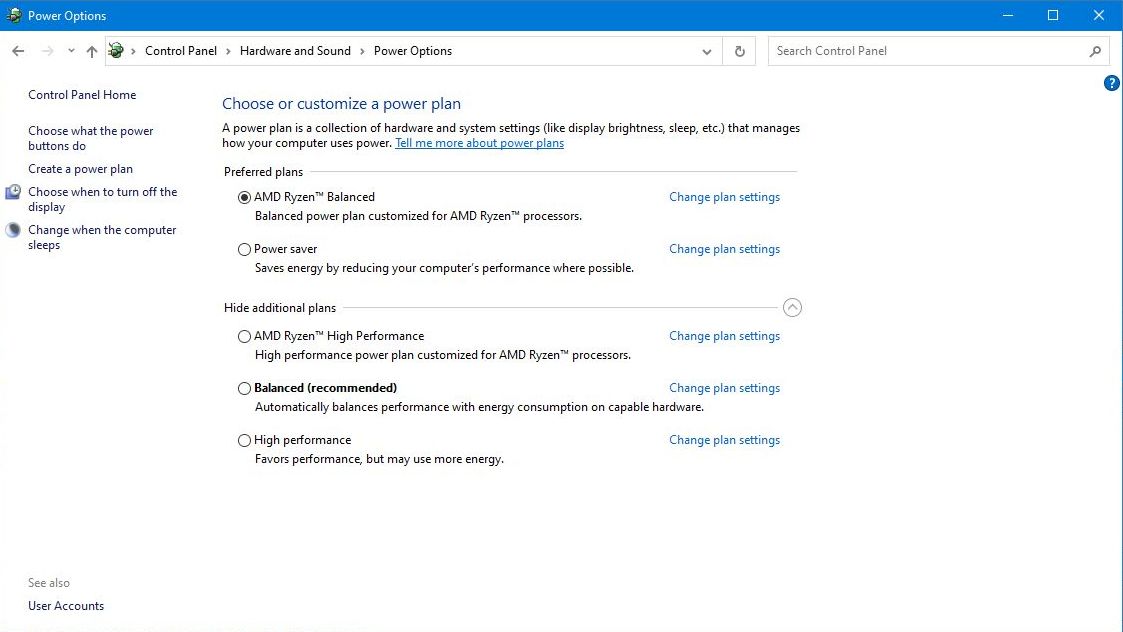Open Hardware and Sound breadcrumb
This screenshot has width=1123, height=632.
[295, 51]
